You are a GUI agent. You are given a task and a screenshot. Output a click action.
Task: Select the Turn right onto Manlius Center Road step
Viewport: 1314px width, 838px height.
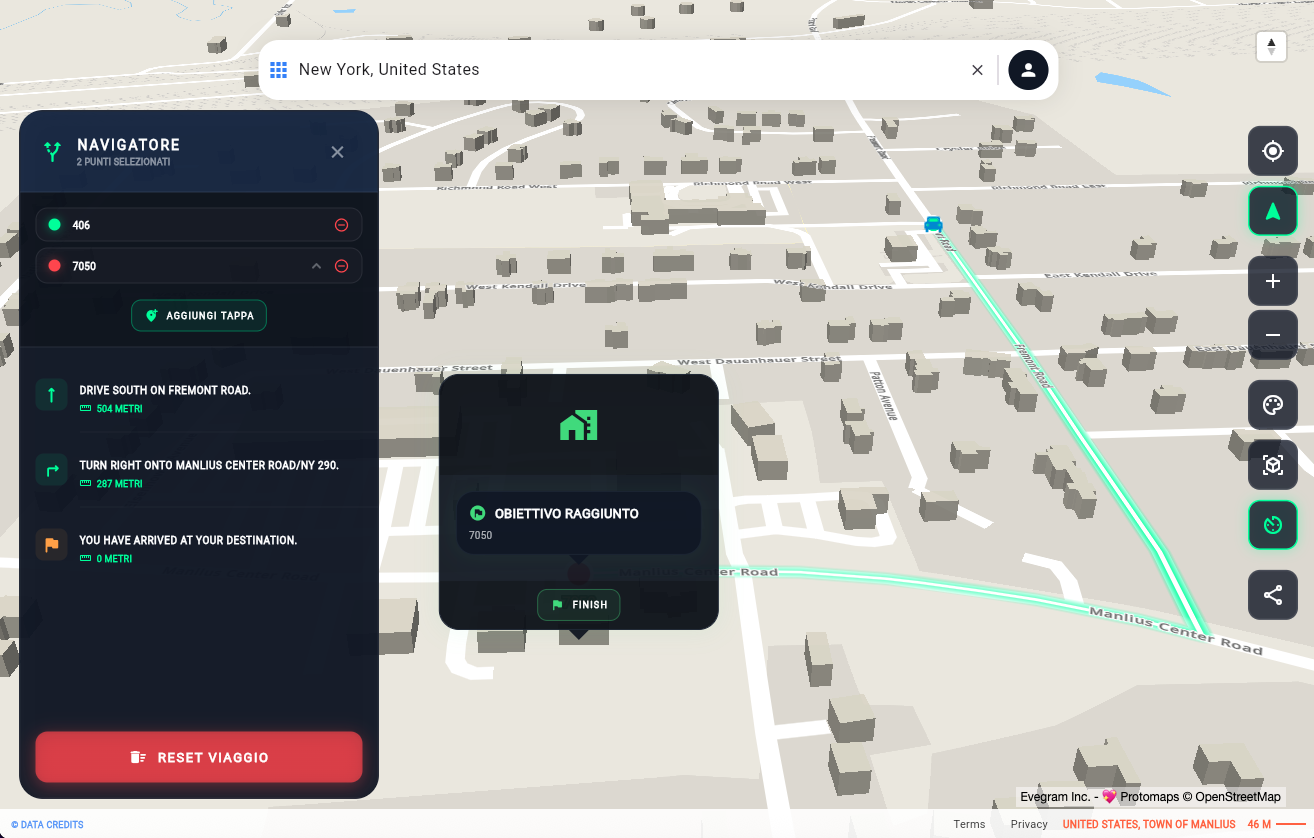click(x=208, y=466)
